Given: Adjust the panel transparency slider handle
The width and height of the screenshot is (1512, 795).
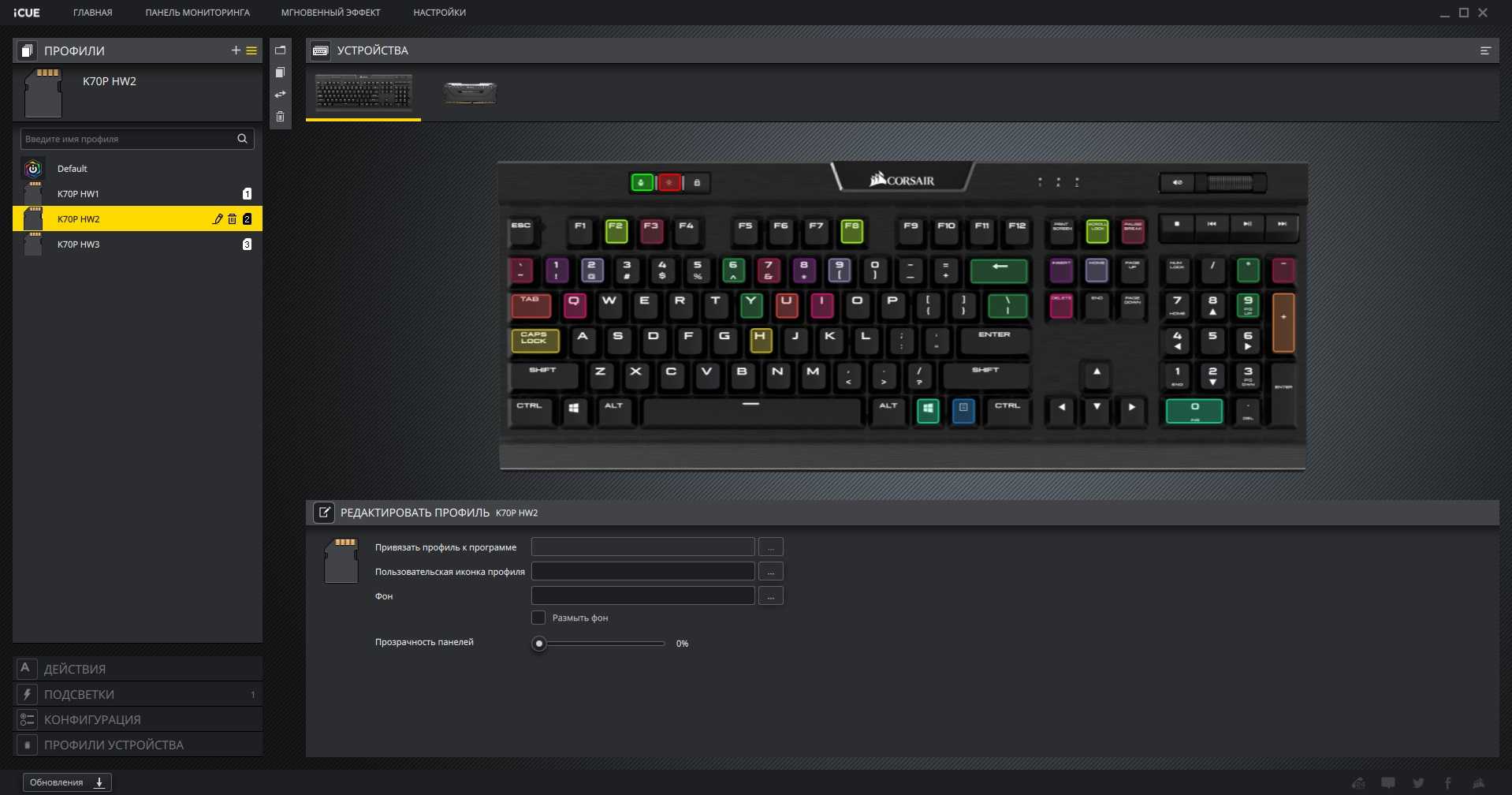Looking at the screenshot, I should point(539,644).
